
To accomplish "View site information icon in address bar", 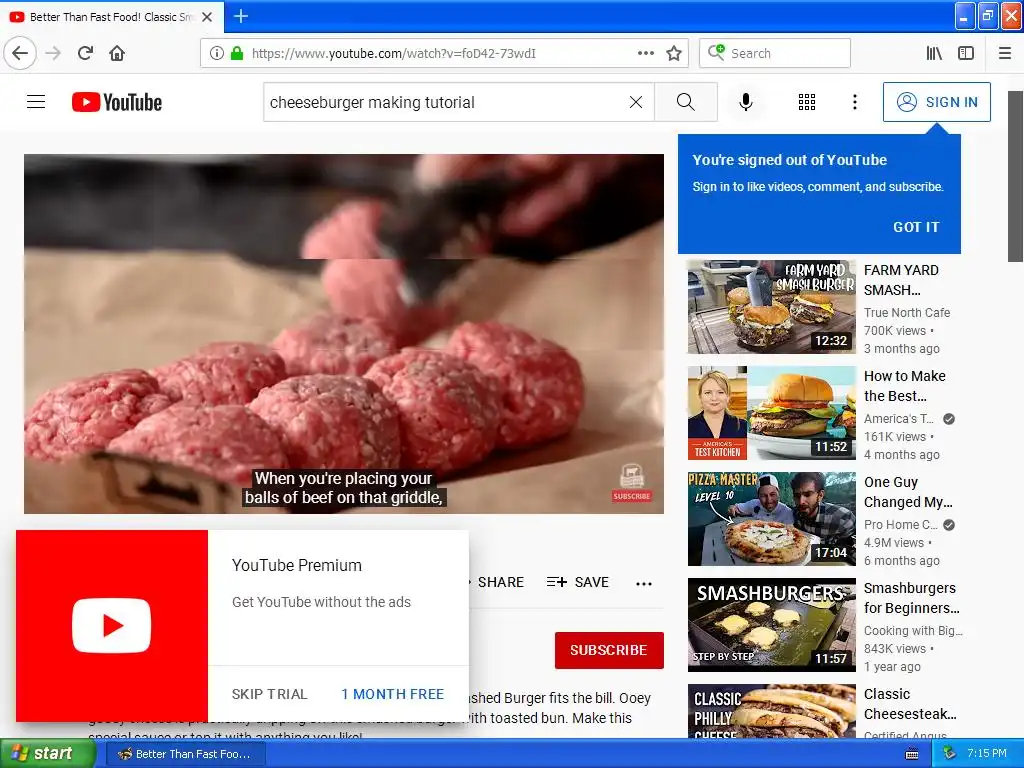I will (x=216, y=53).
